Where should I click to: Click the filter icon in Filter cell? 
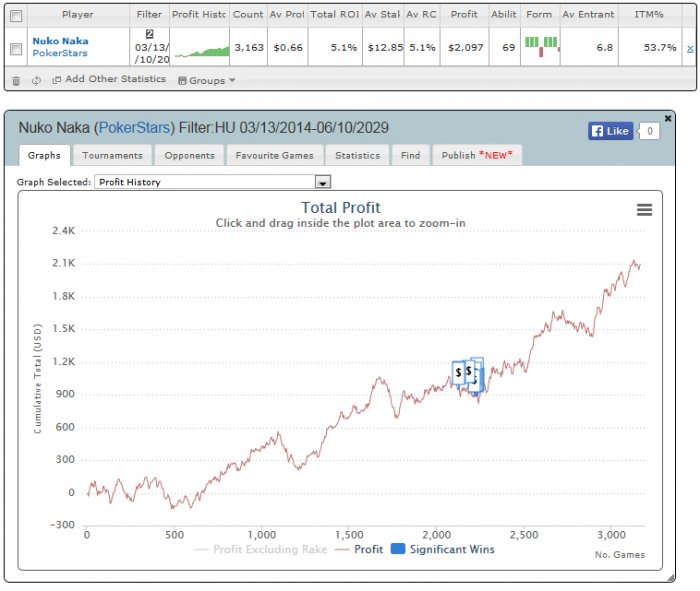[150, 34]
